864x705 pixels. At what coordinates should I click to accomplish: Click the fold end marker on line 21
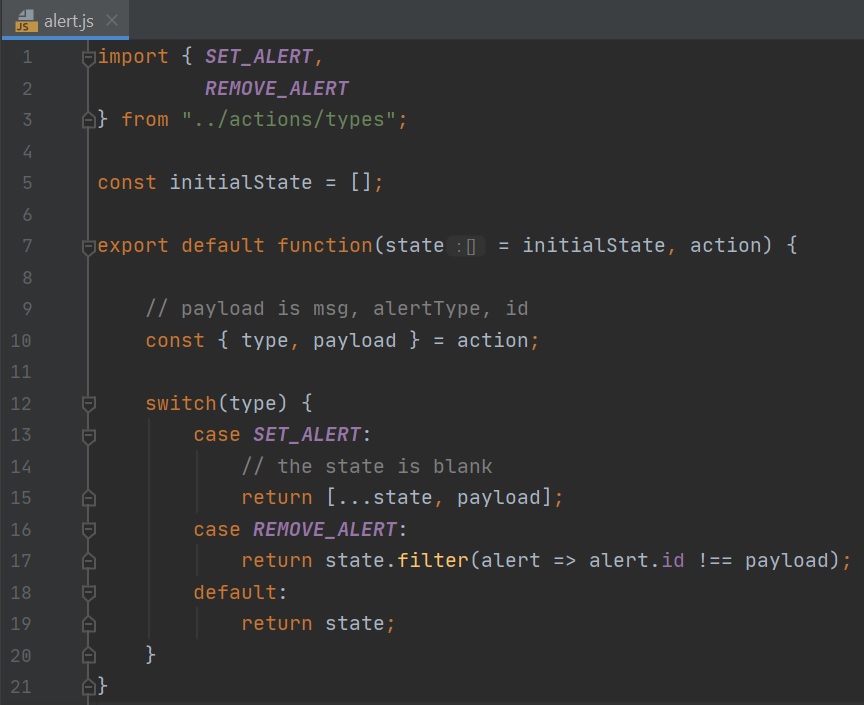click(x=88, y=687)
